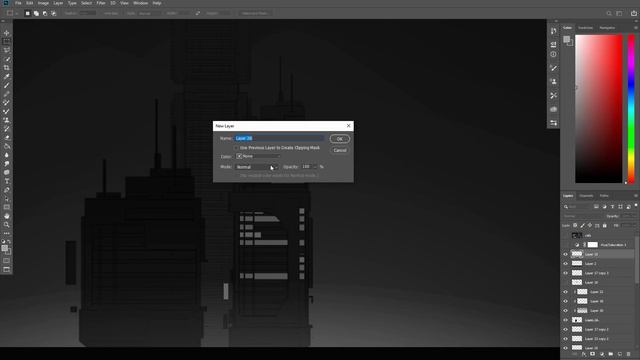This screenshot has height=360, width=640.
Task: Click the Create new layer icon
Action: [x=620, y=354]
